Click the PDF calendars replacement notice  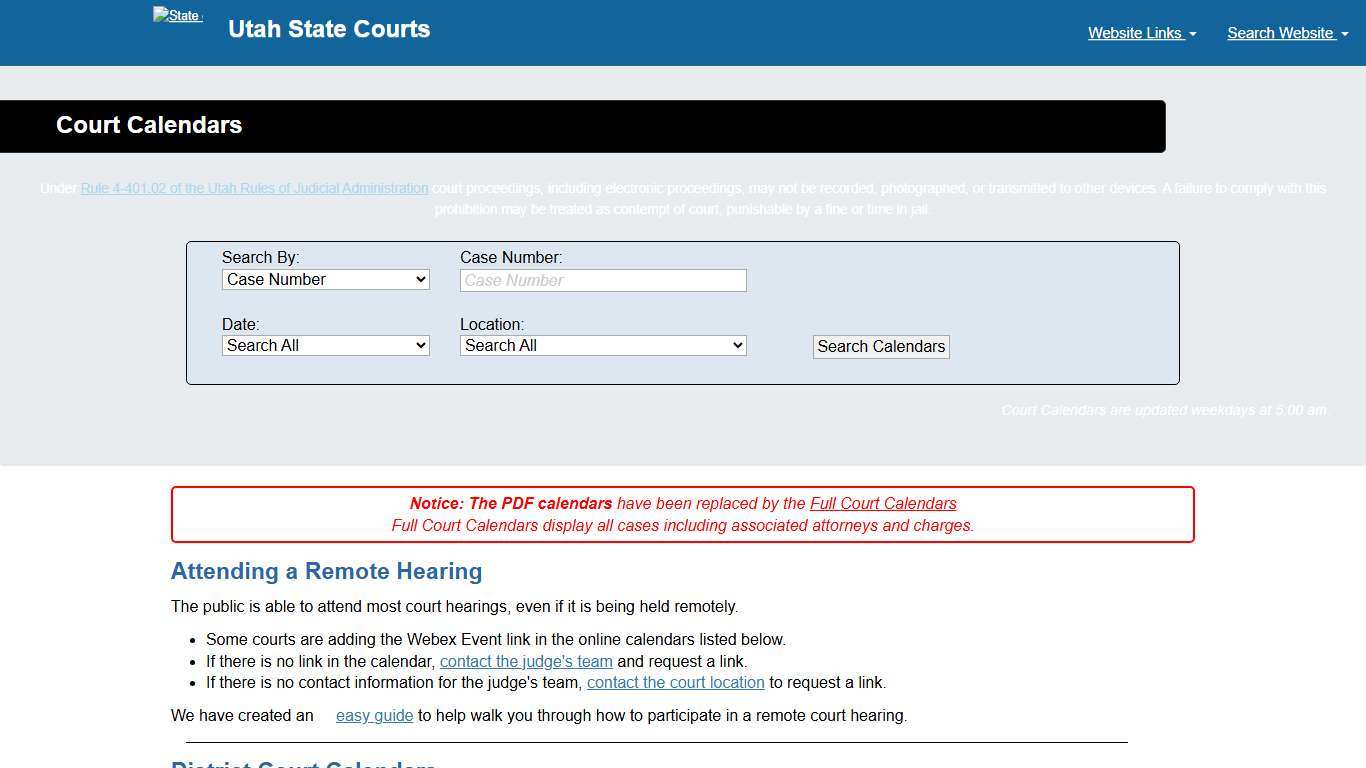(x=682, y=514)
